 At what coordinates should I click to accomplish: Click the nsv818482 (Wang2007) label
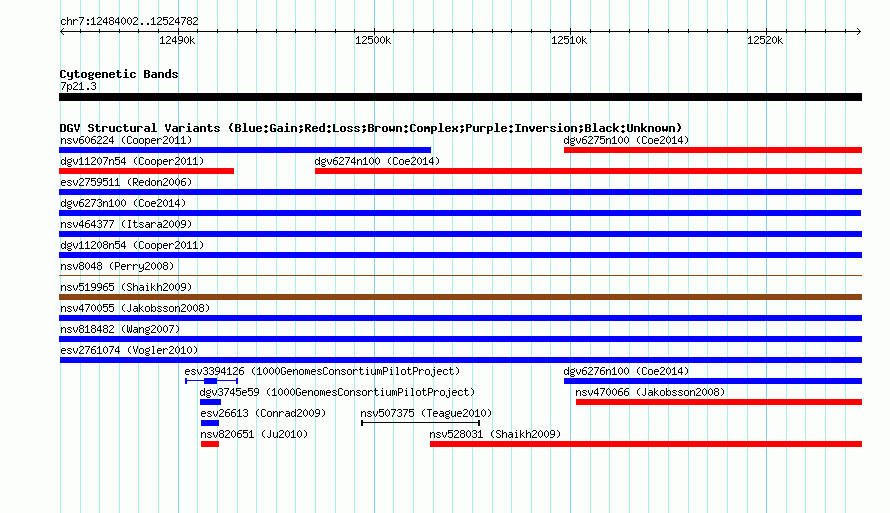pos(120,329)
